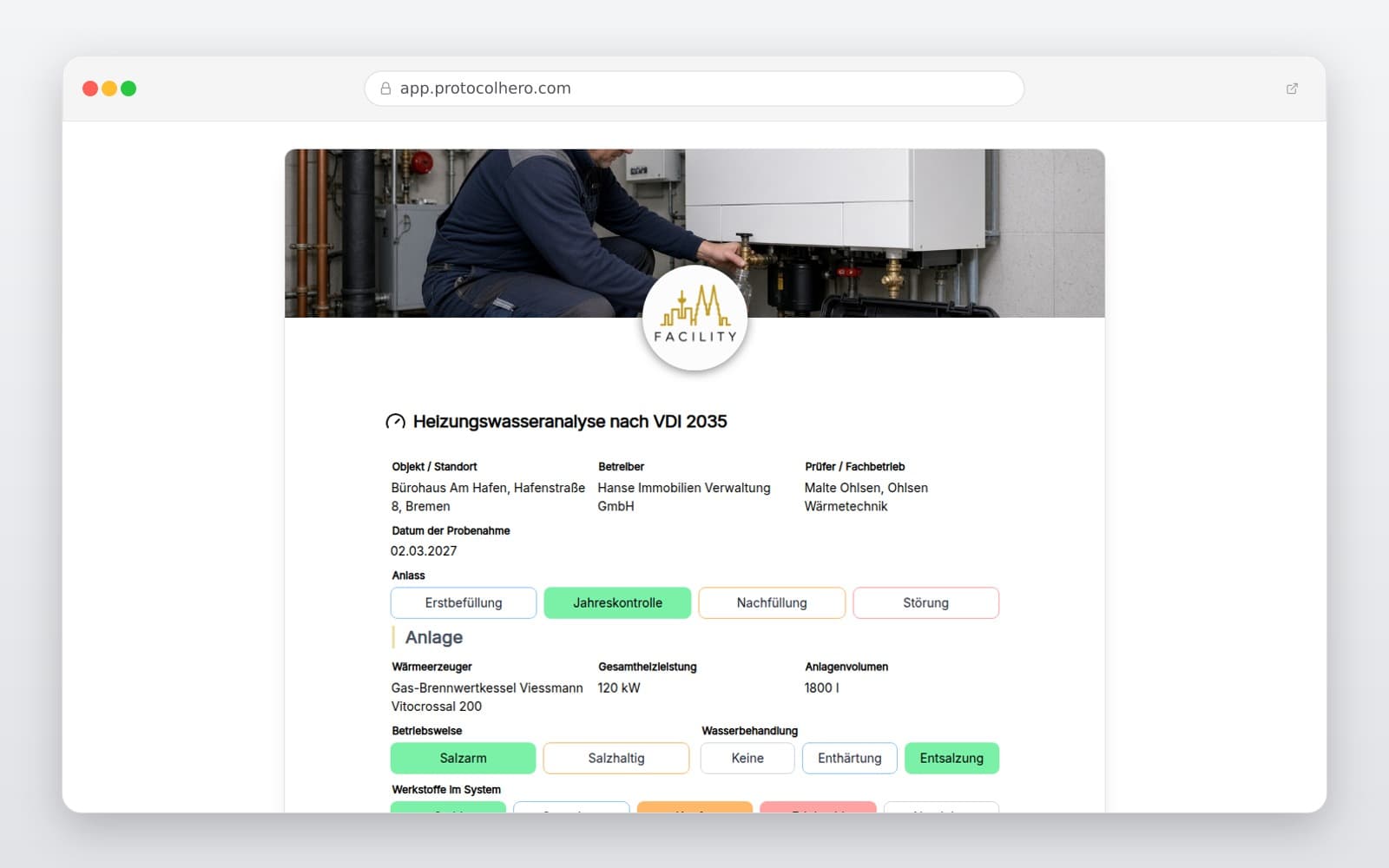Click the Datum der Probenahme label

[451, 531]
